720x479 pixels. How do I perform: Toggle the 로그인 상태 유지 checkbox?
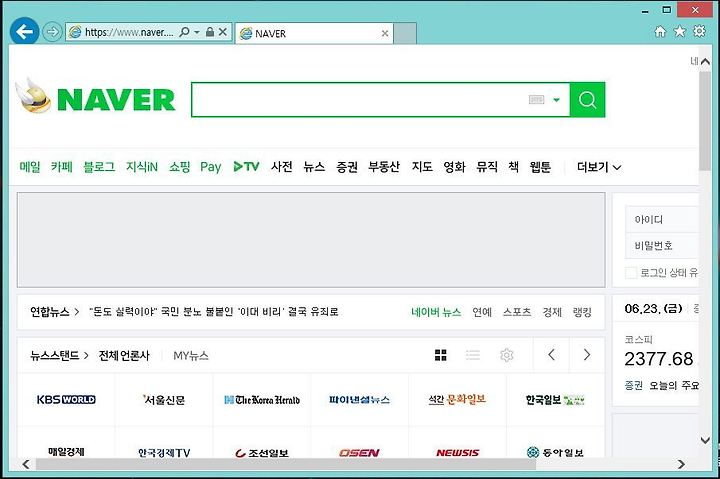click(631, 273)
